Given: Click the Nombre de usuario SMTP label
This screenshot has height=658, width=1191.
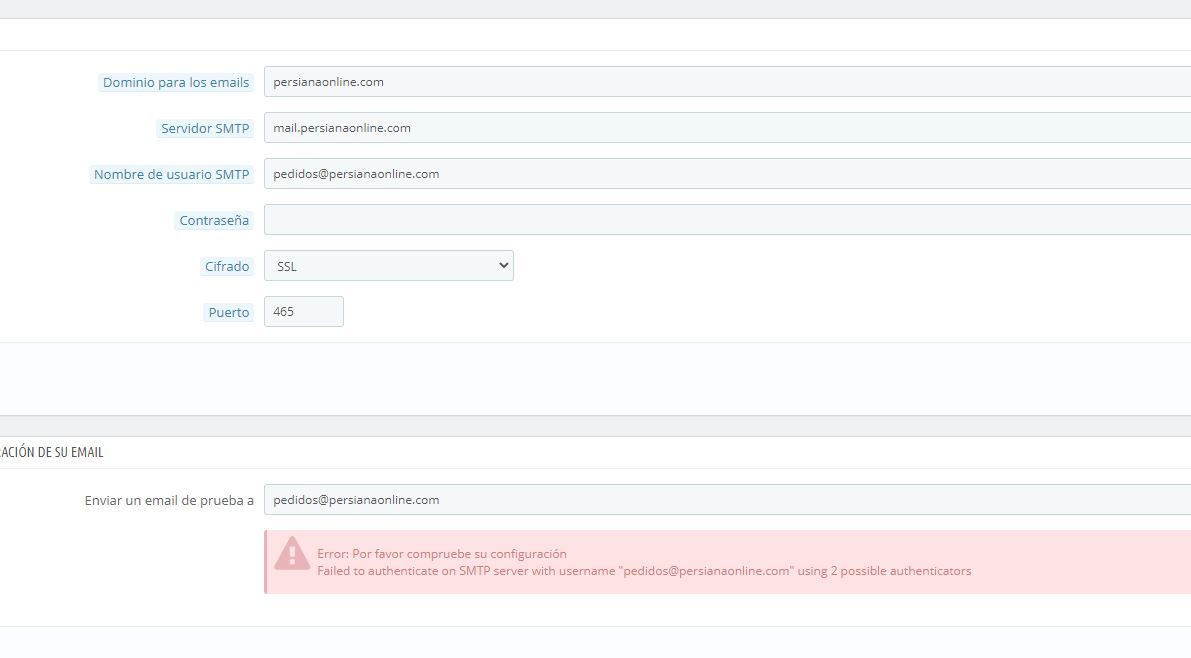Looking at the screenshot, I should pos(171,174).
